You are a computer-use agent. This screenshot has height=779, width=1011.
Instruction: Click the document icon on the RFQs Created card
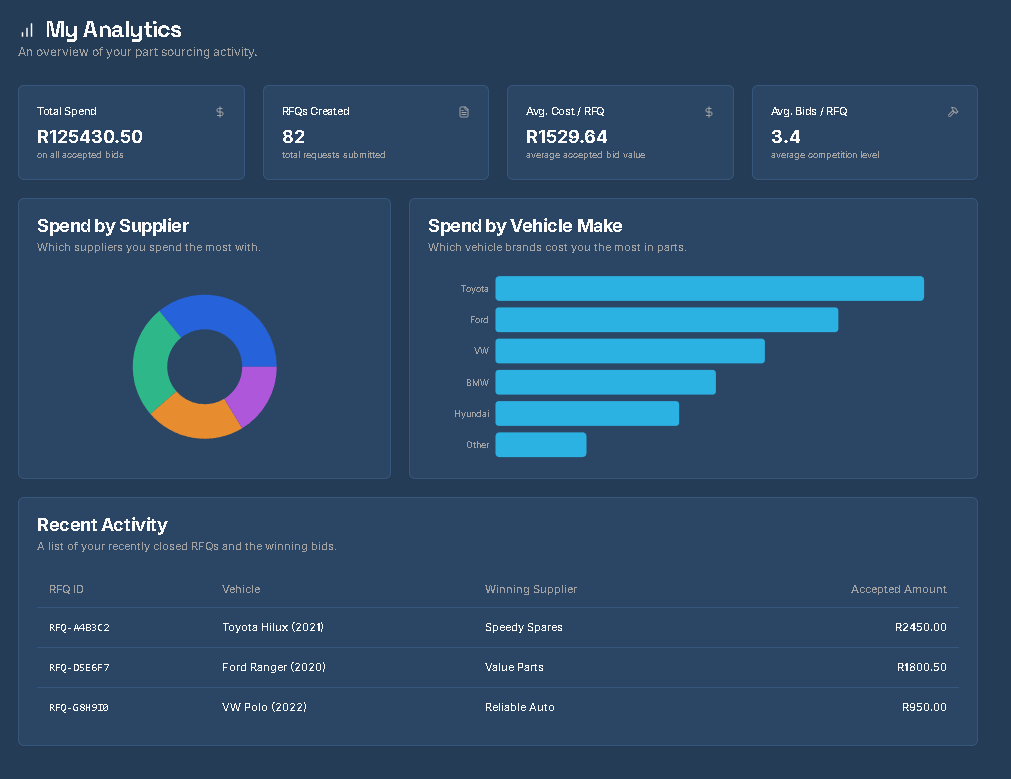point(464,112)
